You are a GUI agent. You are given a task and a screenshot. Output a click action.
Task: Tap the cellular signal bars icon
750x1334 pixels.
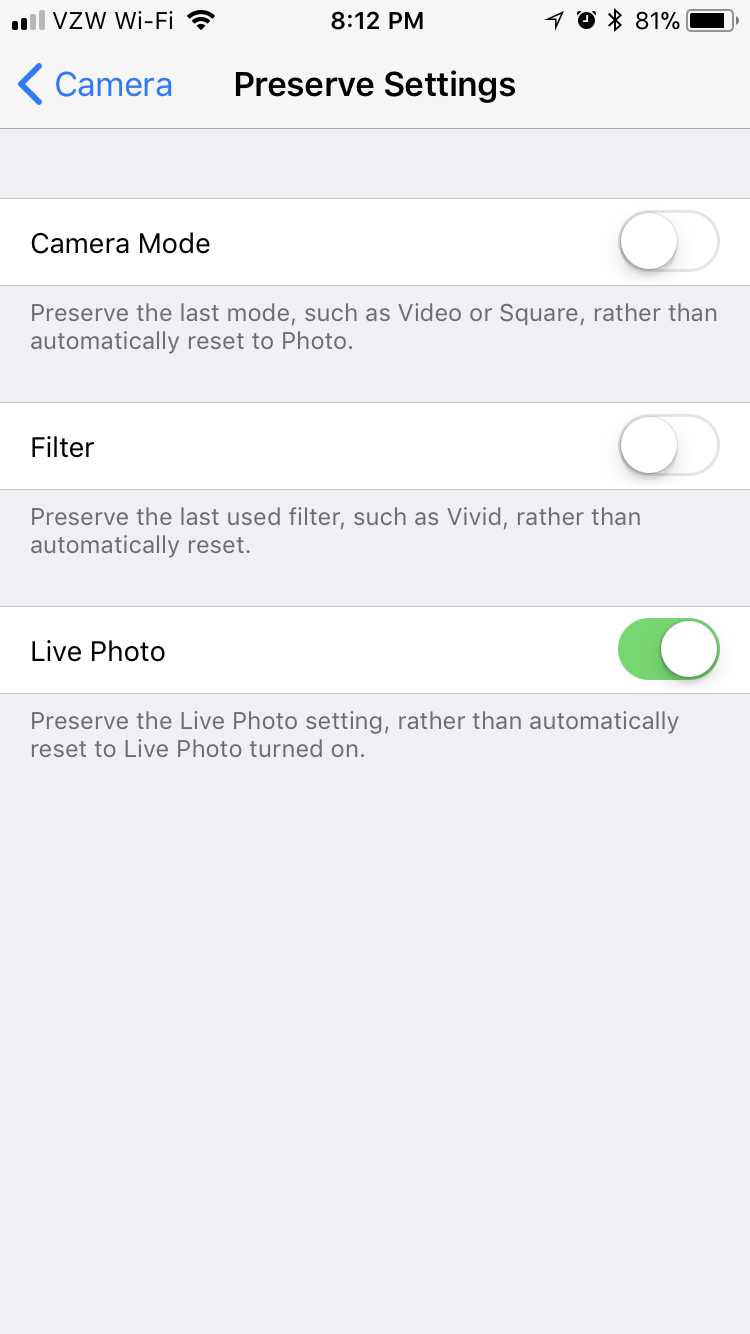pyautogui.click(x=29, y=21)
